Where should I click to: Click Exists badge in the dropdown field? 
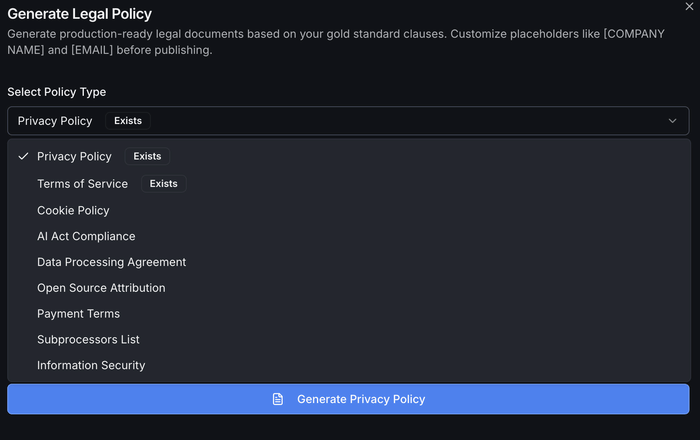pos(128,121)
